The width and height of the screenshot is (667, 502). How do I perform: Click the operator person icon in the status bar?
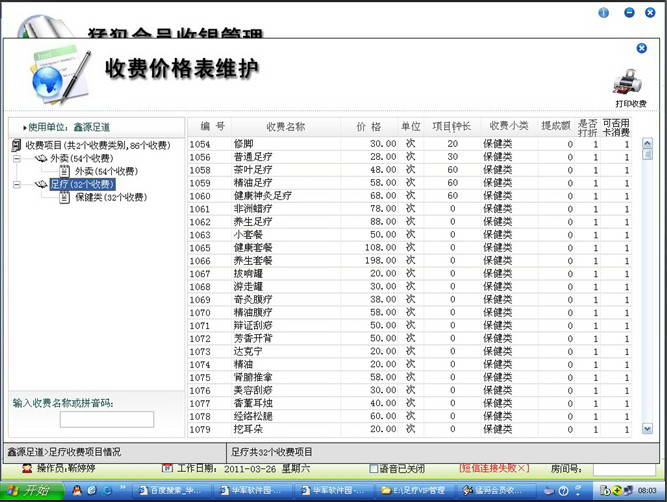[x=27, y=468]
